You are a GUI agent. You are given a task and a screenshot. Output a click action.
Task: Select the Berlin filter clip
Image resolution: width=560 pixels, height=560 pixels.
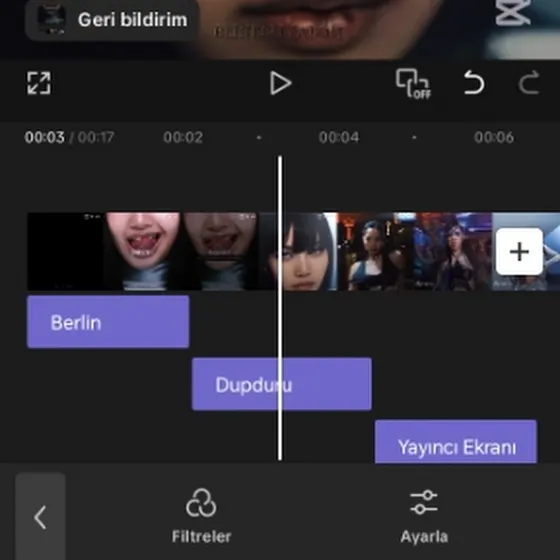point(108,322)
